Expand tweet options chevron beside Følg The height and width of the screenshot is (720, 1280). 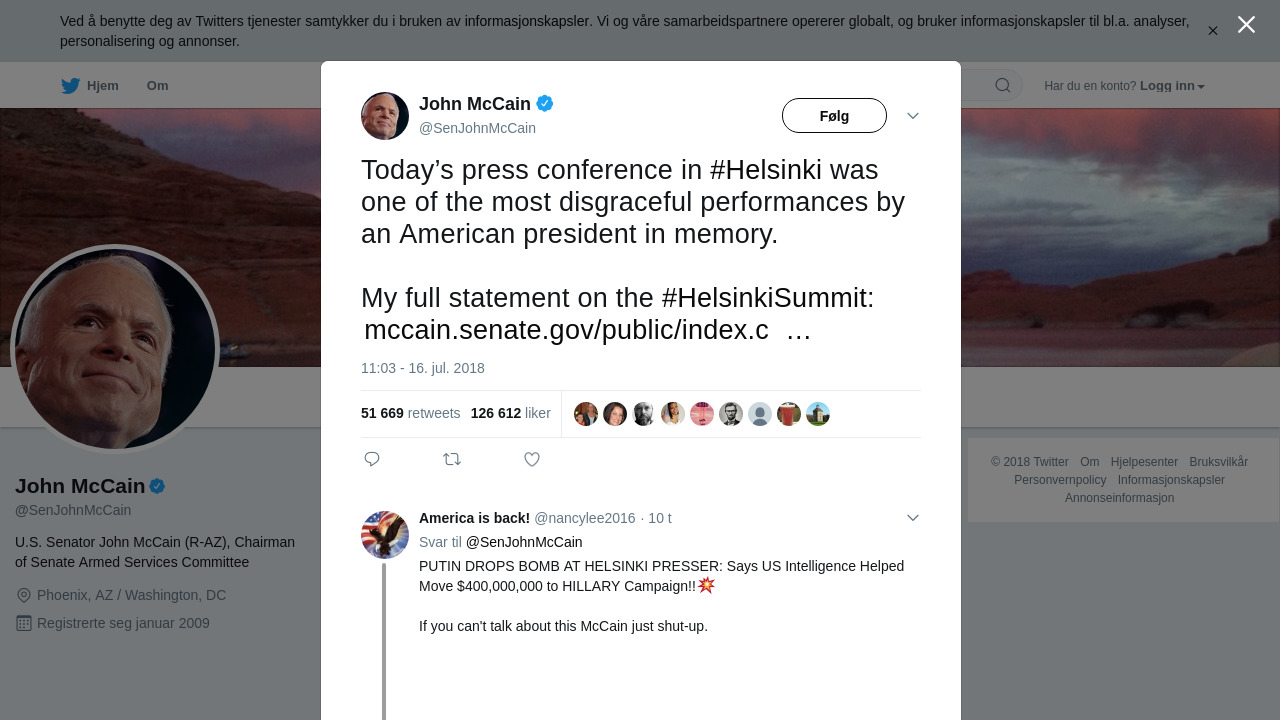tap(913, 116)
